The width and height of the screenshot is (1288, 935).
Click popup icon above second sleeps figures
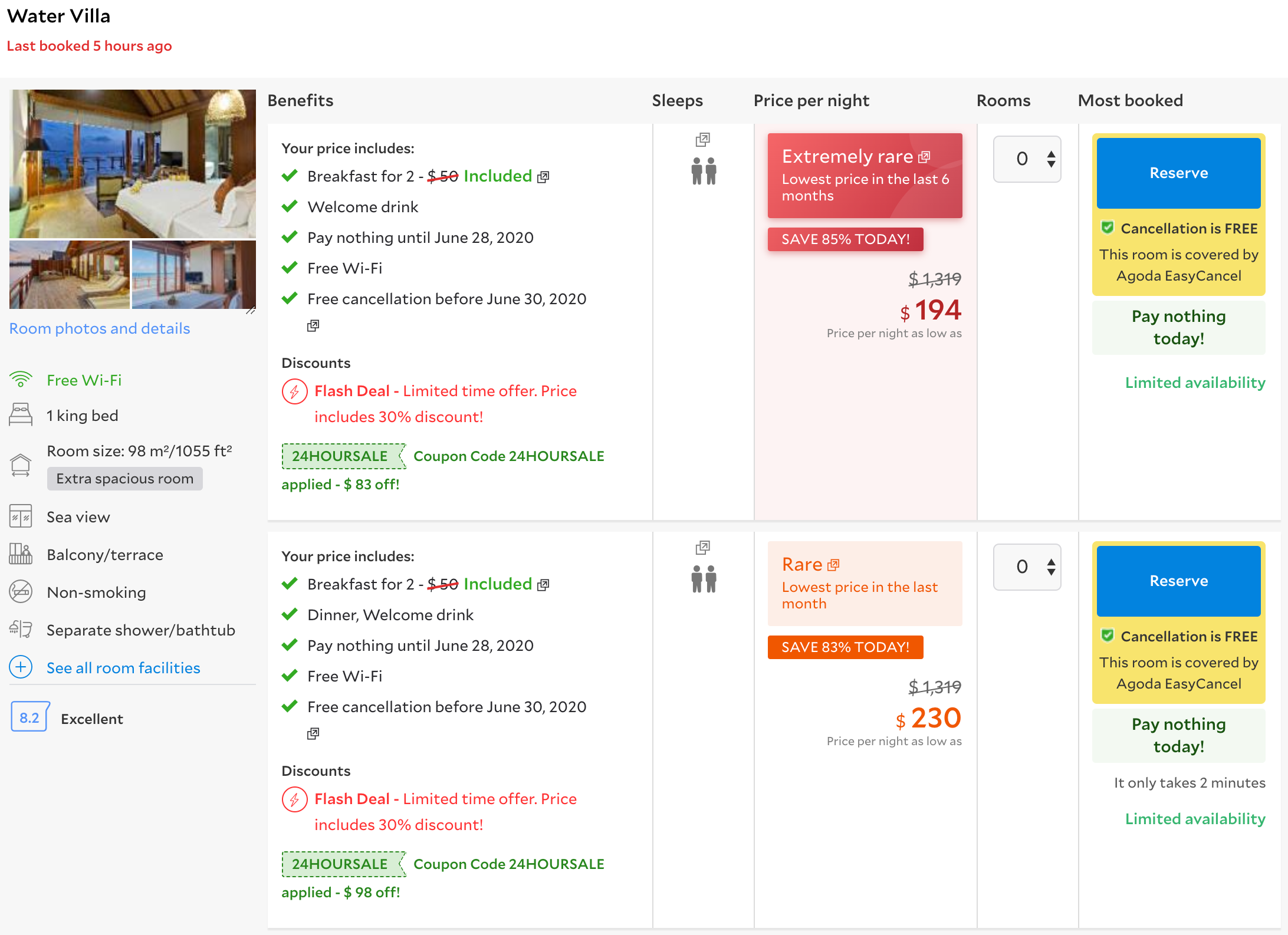point(702,548)
